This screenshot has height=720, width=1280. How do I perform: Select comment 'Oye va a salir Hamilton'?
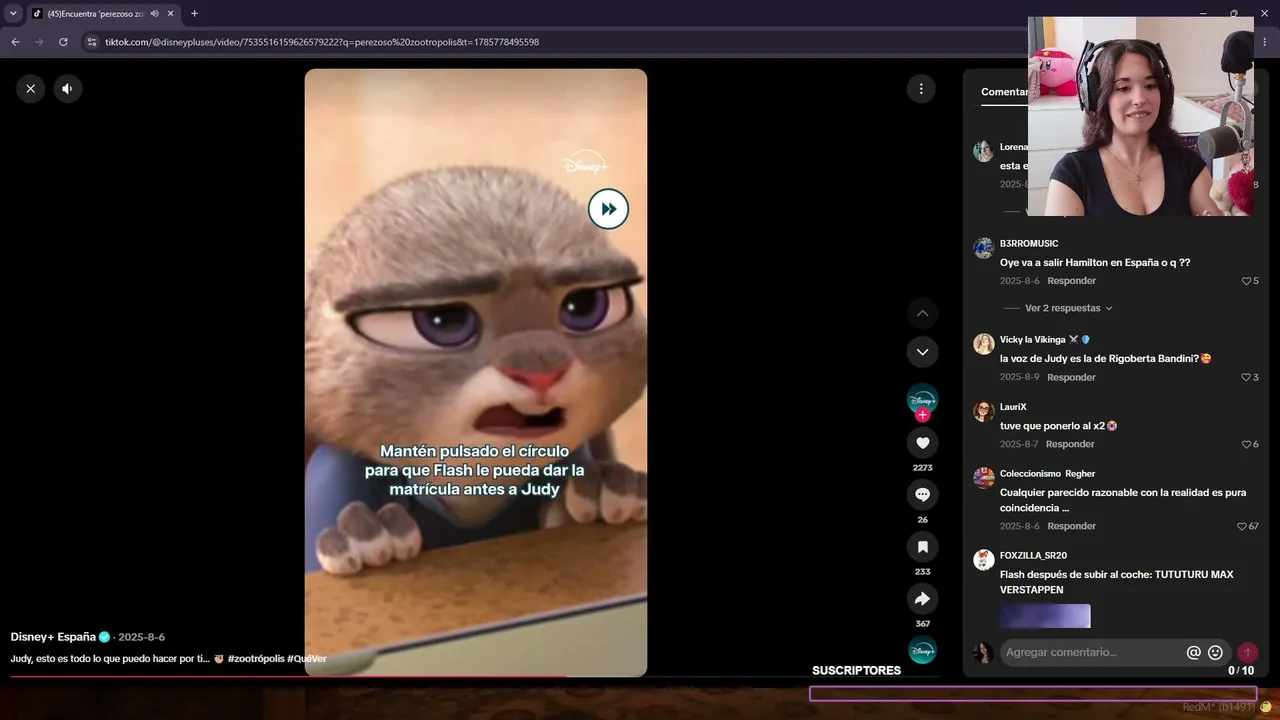pyautogui.click(x=1095, y=263)
